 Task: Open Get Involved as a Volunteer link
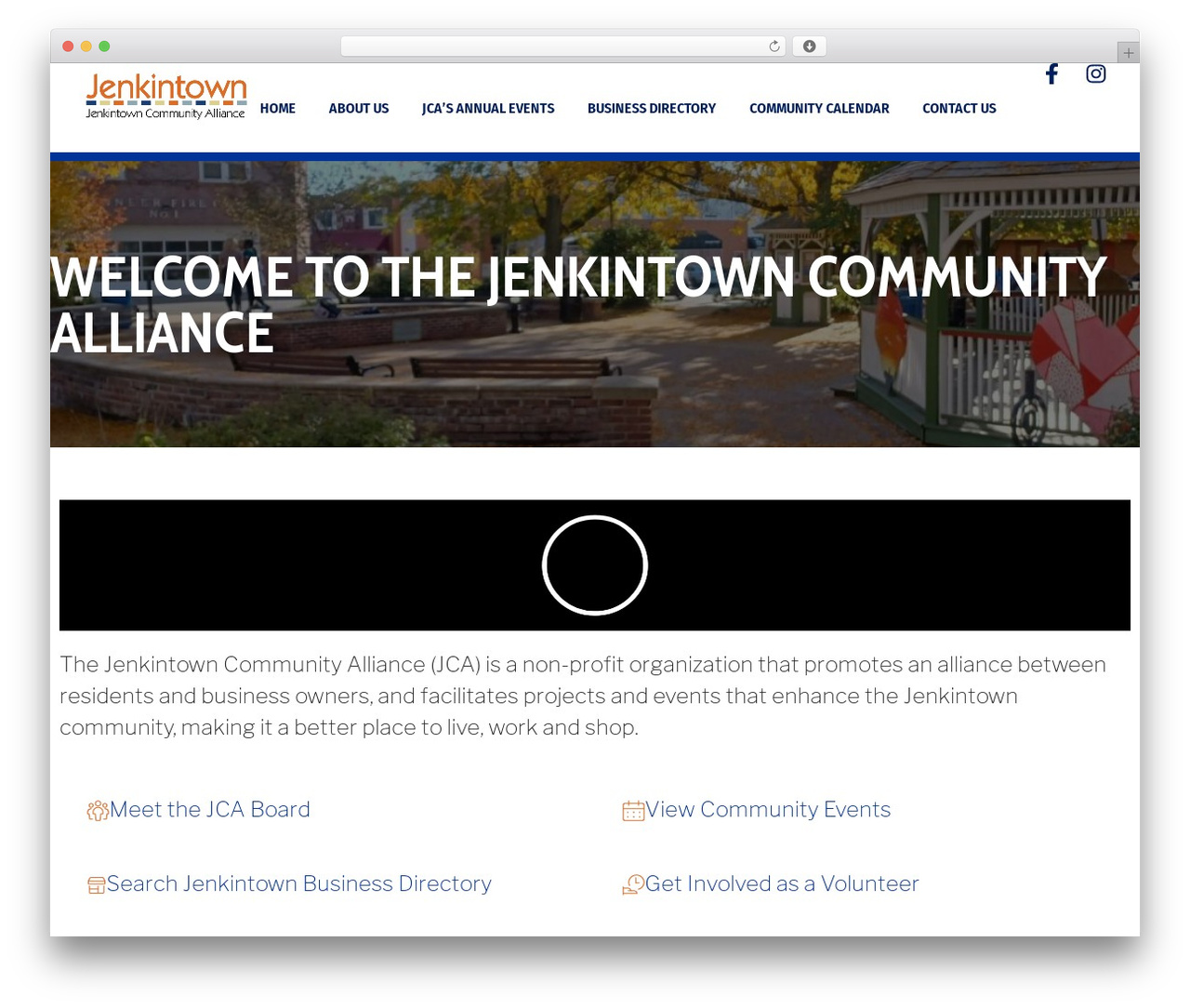click(782, 884)
